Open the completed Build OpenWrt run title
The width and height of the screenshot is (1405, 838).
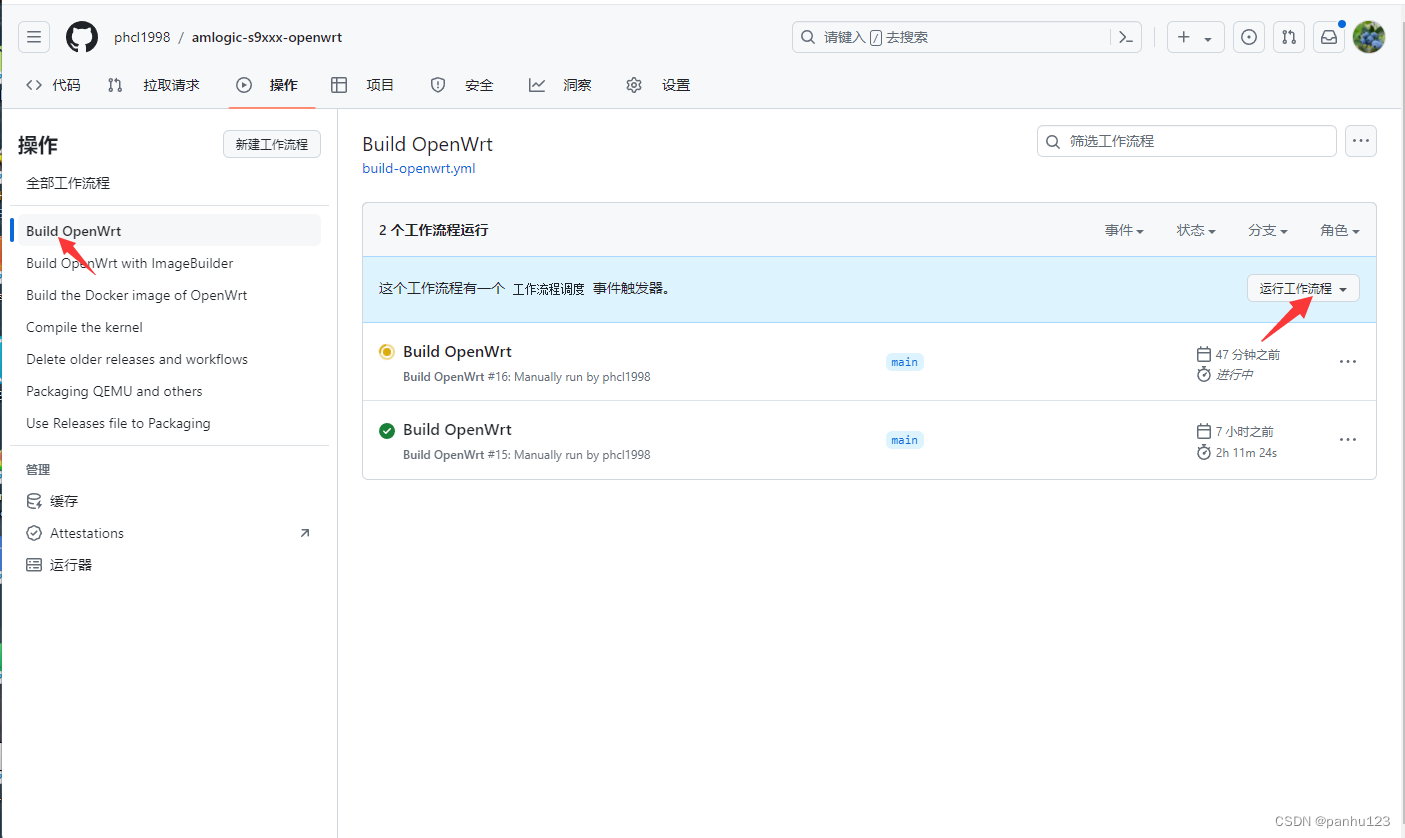pos(457,430)
